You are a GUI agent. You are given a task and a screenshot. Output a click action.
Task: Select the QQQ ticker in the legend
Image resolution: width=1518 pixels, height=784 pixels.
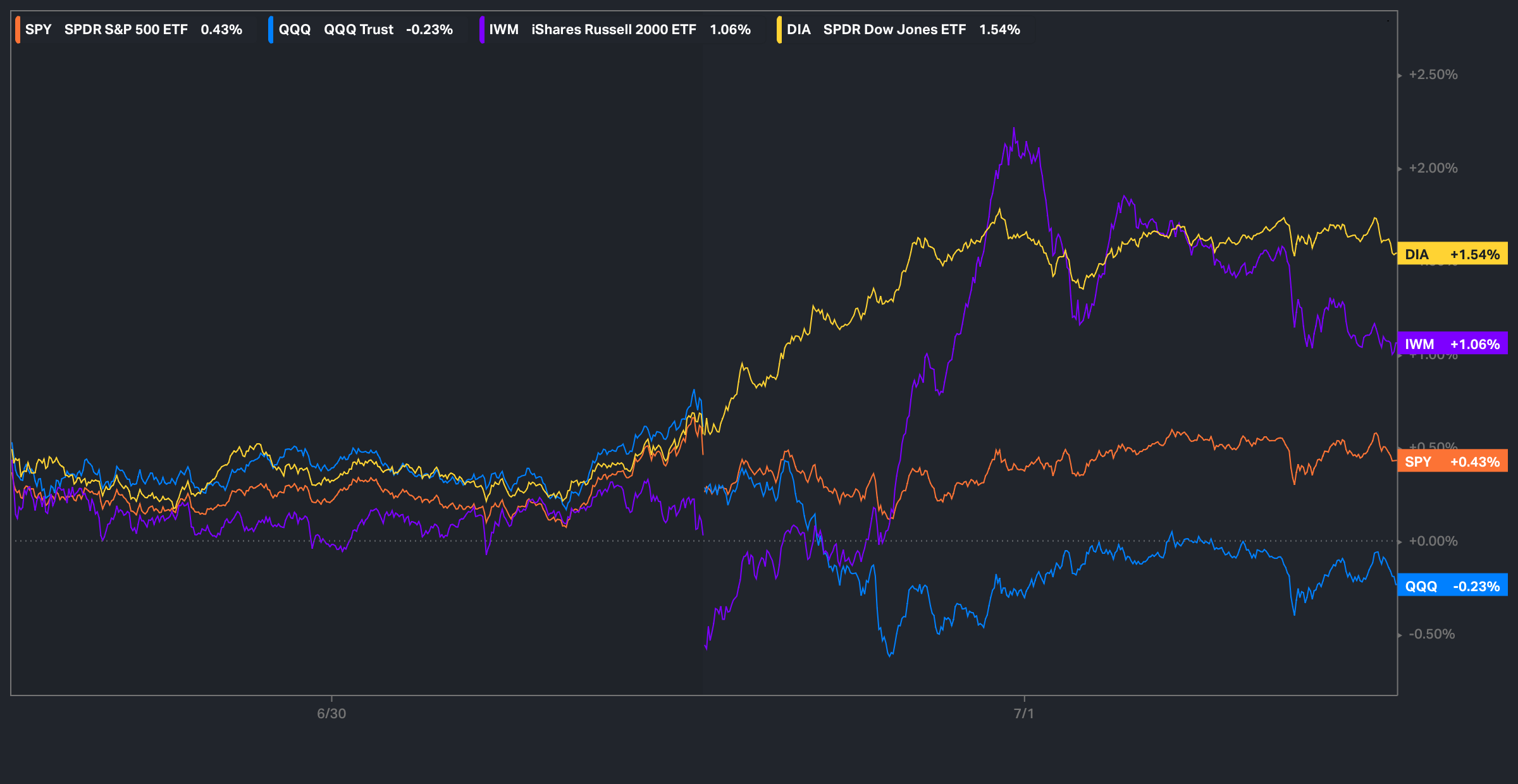click(295, 30)
